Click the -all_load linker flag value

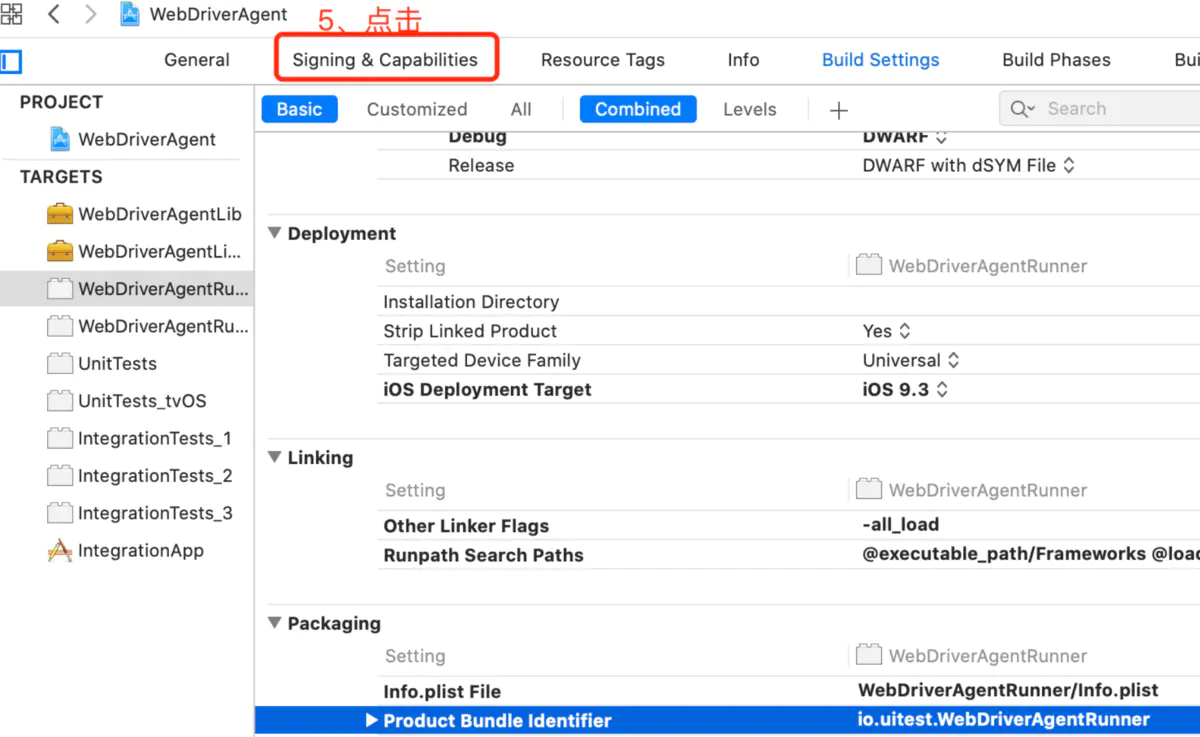tap(900, 524)
